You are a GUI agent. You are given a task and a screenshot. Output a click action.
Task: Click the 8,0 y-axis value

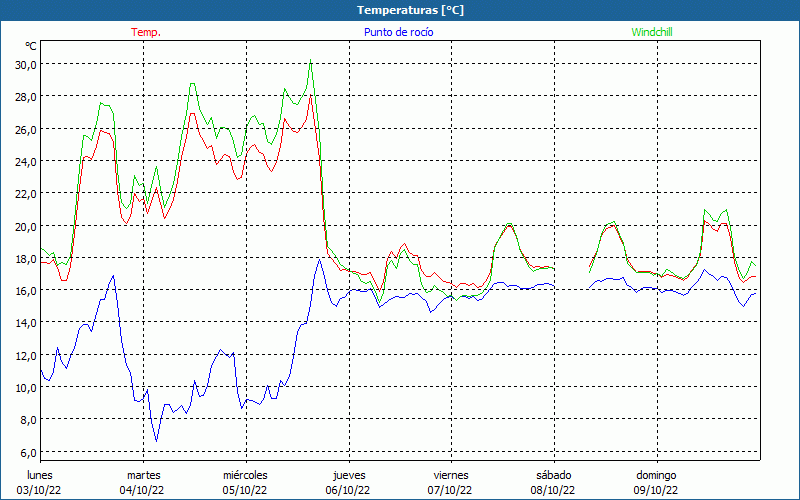29,420
